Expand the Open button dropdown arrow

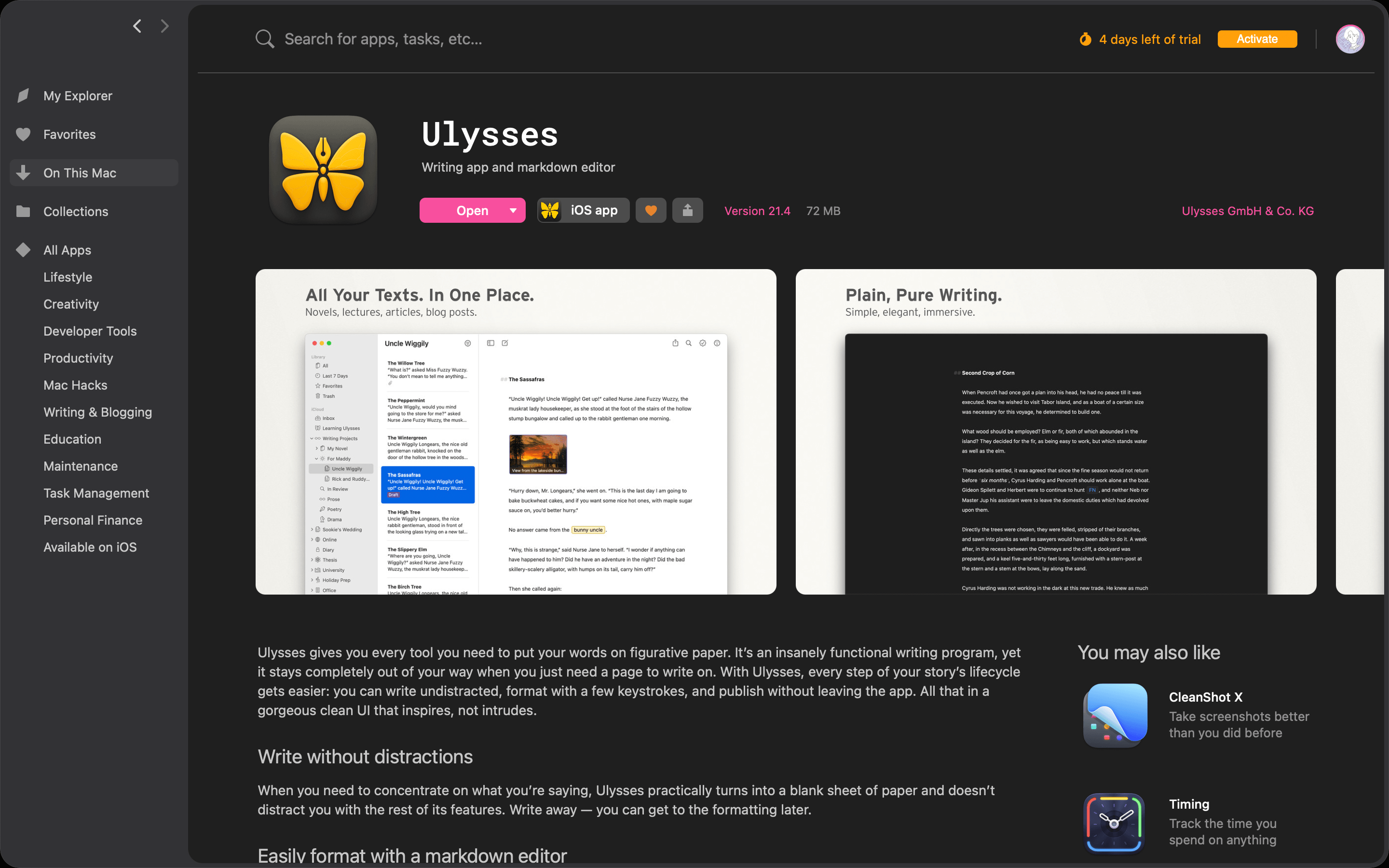click(x=513, y=211)
